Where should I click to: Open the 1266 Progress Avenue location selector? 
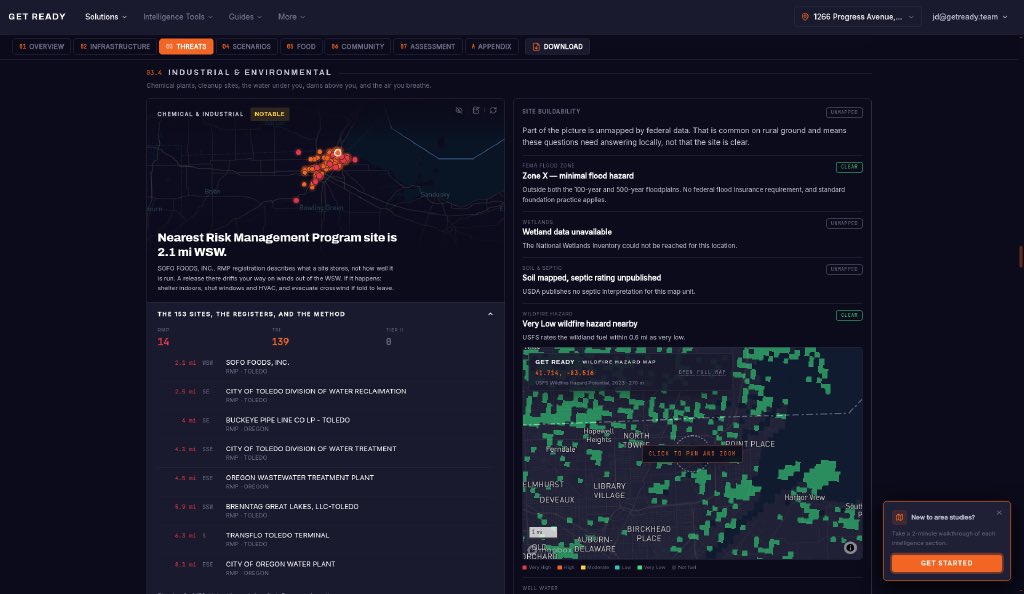click(857, 17)
